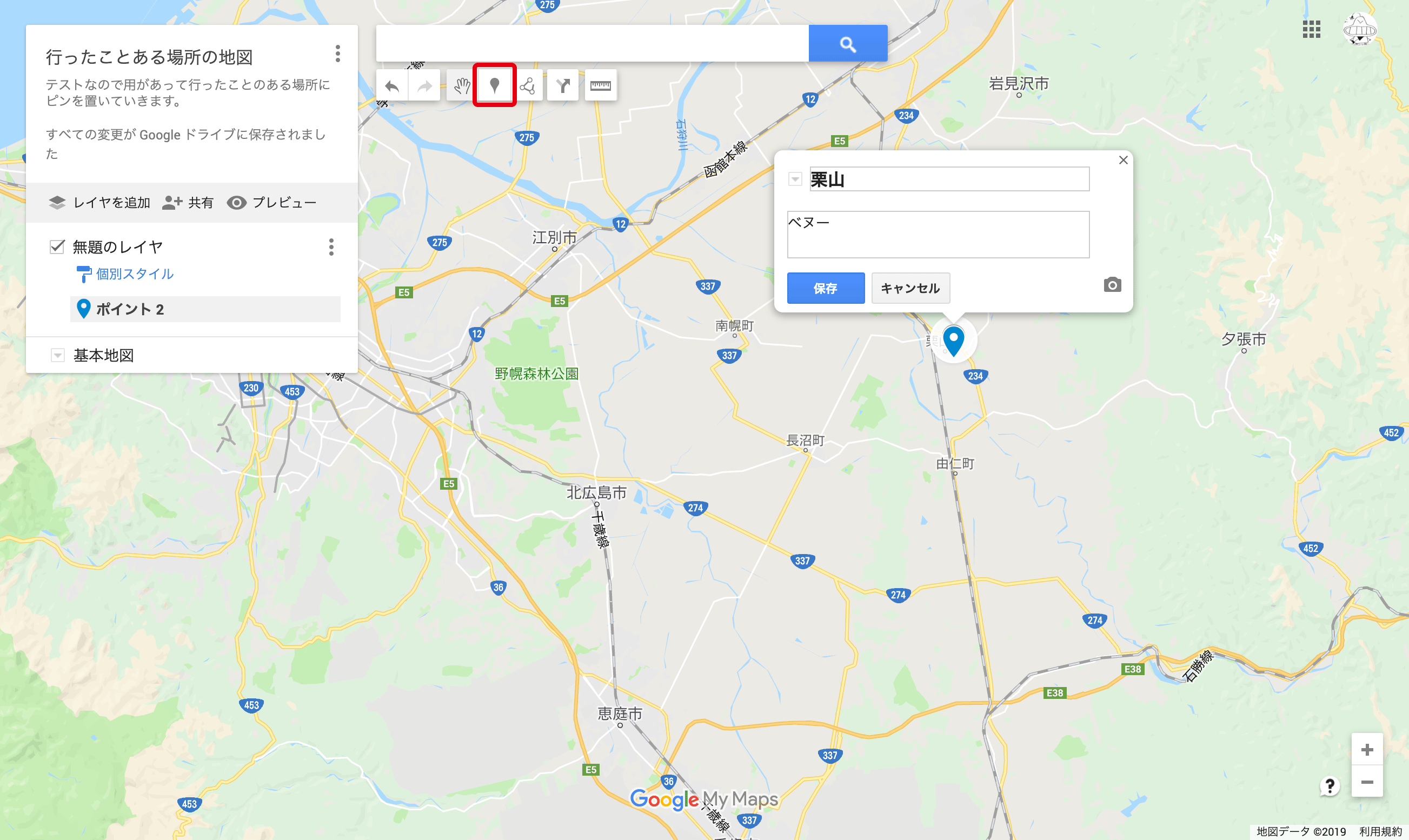Screen dimensions: 1409x840
Task: Select the add marker pin tool
Action: [494, 85]
